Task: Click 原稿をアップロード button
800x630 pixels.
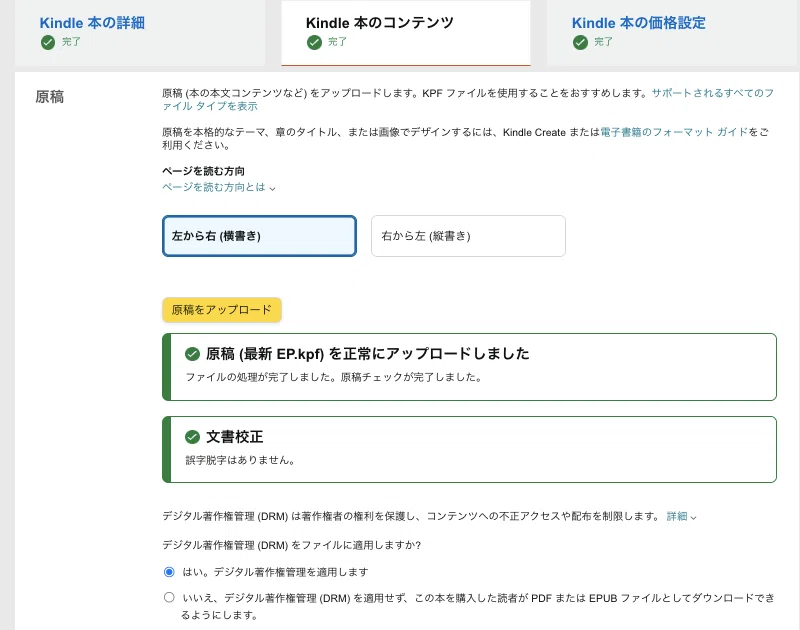Action: (x=221, y=310)
